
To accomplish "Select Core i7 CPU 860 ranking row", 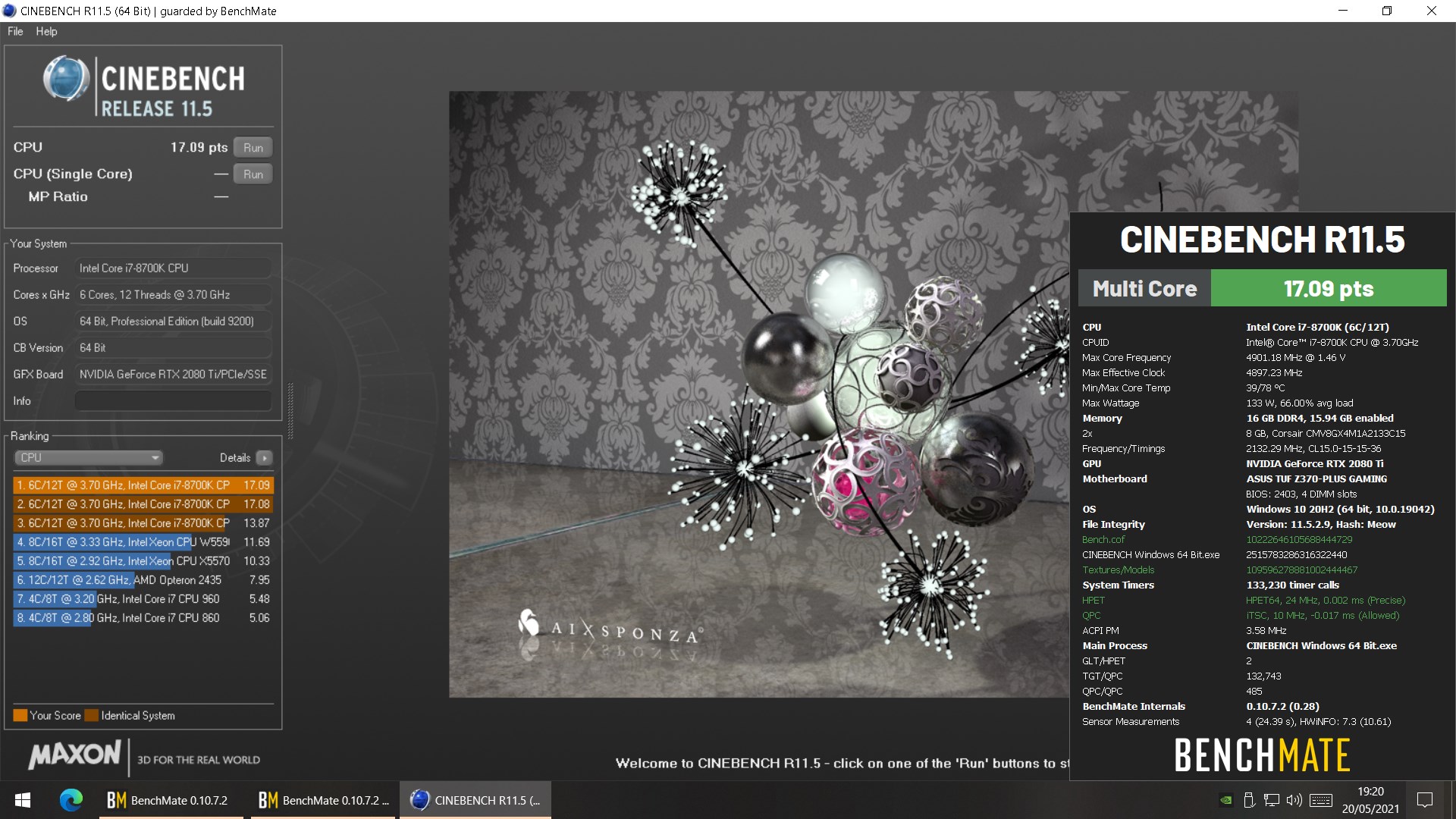I will click(x=143, y=618).
